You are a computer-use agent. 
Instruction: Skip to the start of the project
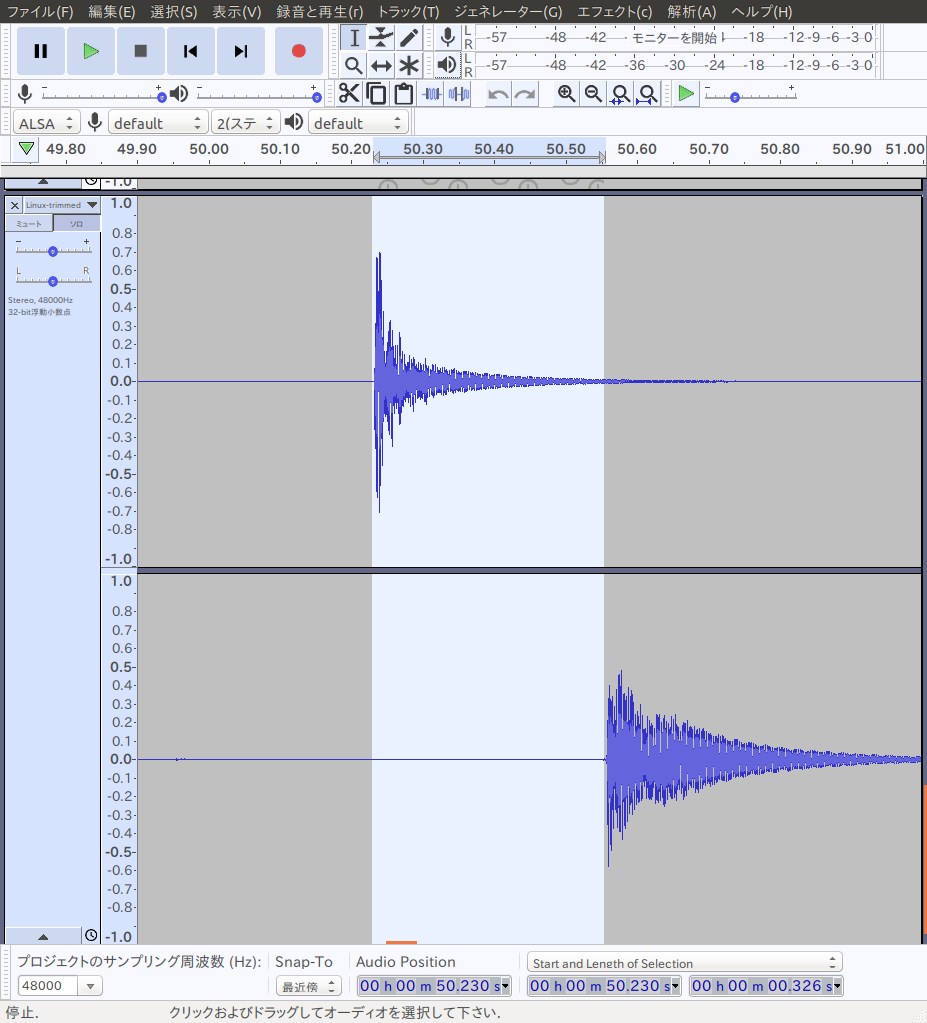coord(190,51)
